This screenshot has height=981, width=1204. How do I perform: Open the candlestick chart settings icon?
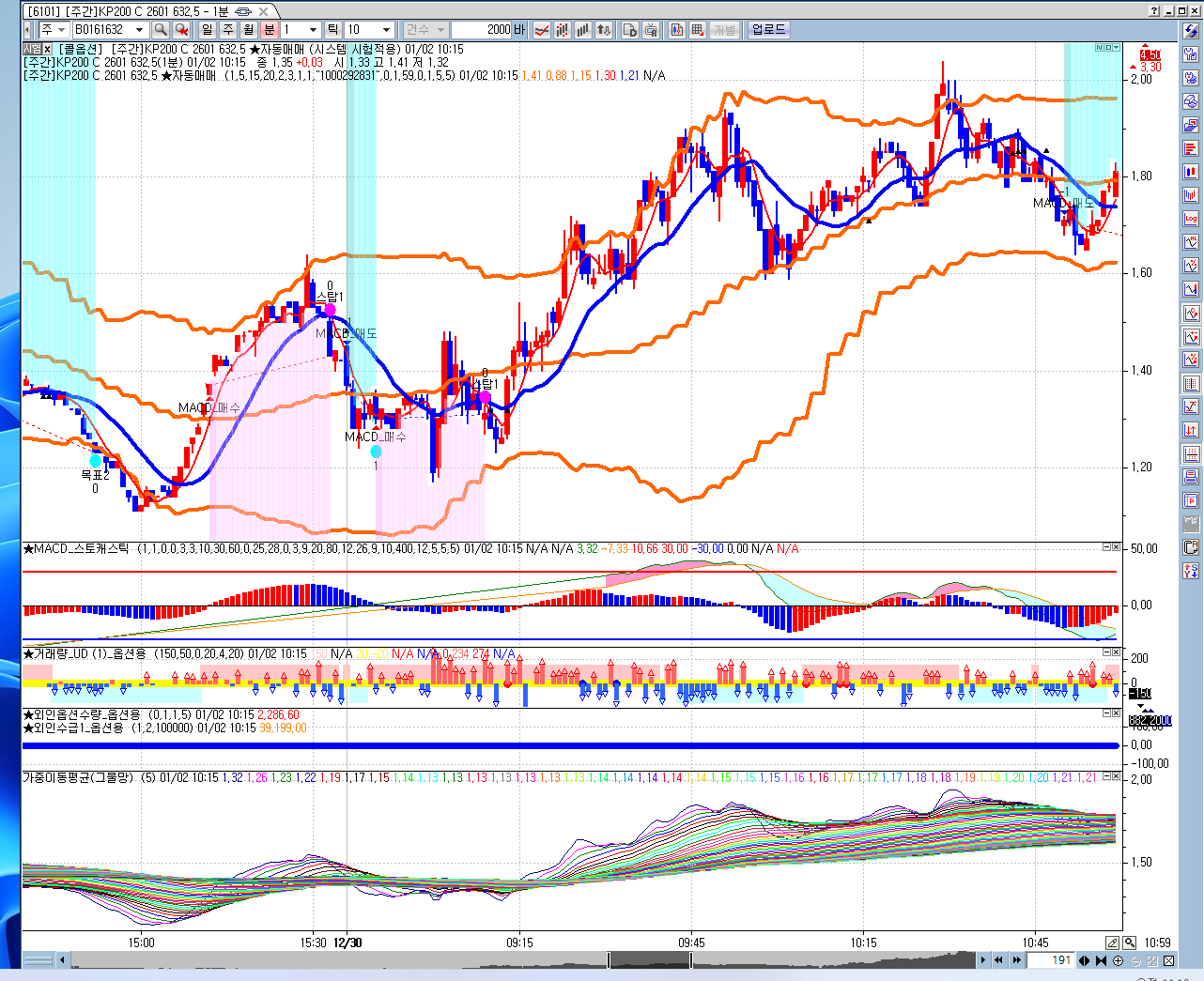(563, 30)
